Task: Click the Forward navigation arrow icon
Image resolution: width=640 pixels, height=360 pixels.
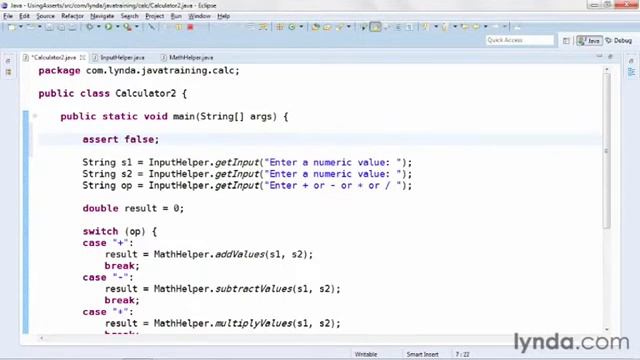Action: coord(495,27)
